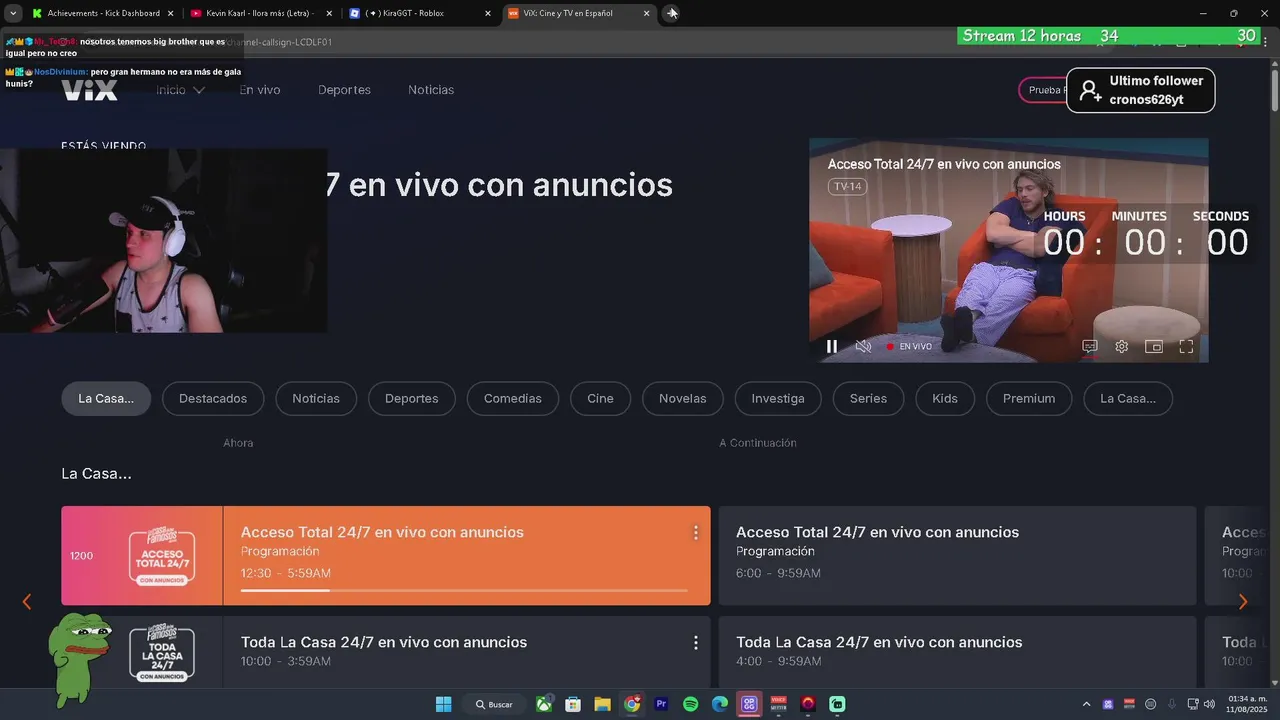Switch to KiraGGT - Roblox tab

coord(420,13)
